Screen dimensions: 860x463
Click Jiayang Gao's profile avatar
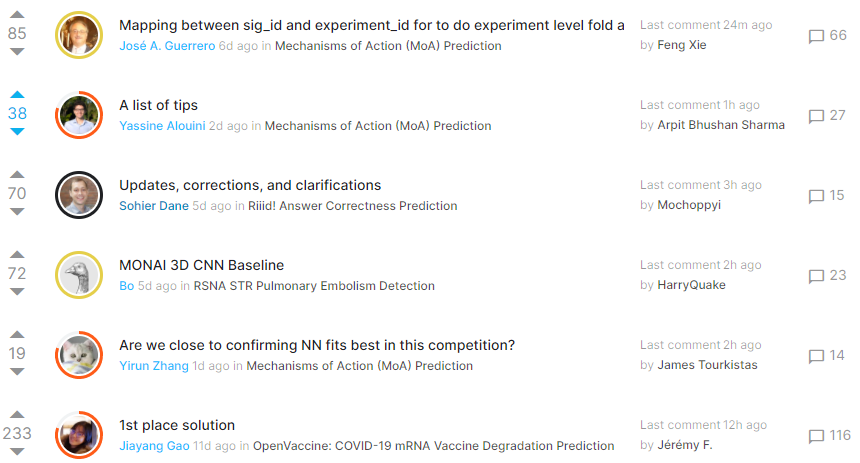(79, 435)
